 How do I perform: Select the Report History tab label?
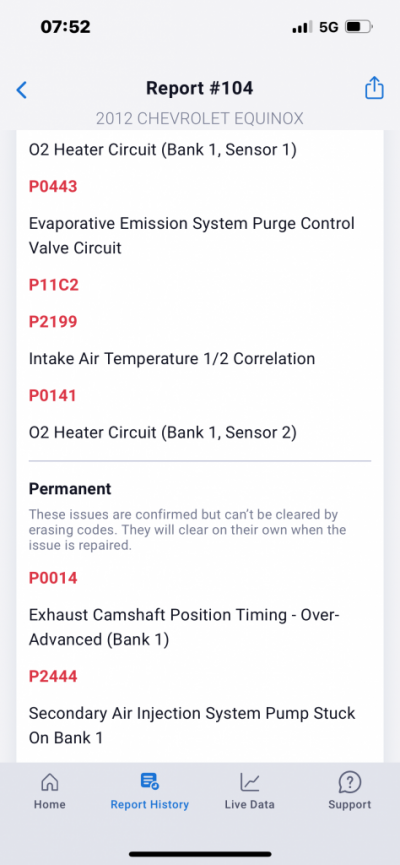[150, 804]
